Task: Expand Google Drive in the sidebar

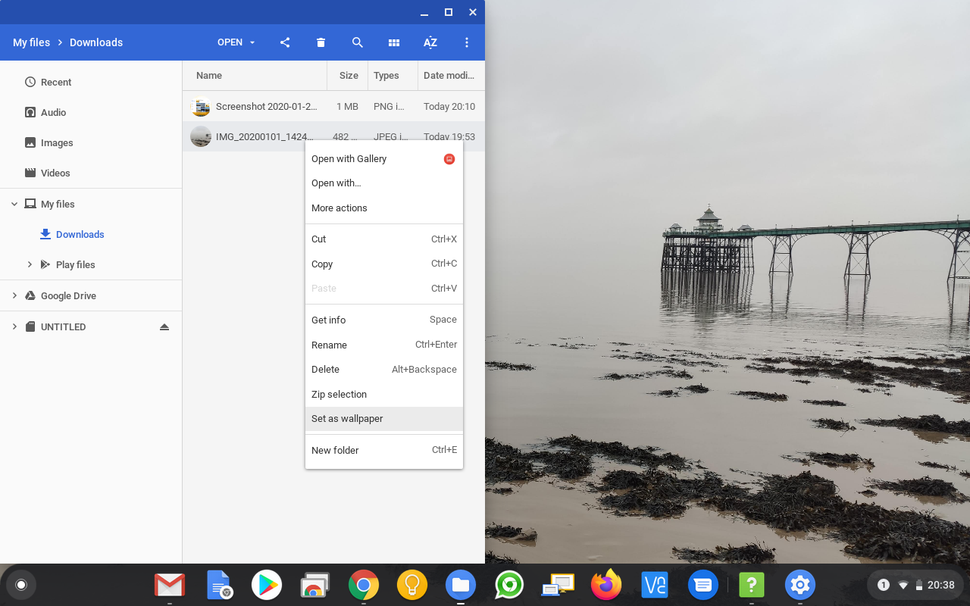Action: [x=13, y=295]
